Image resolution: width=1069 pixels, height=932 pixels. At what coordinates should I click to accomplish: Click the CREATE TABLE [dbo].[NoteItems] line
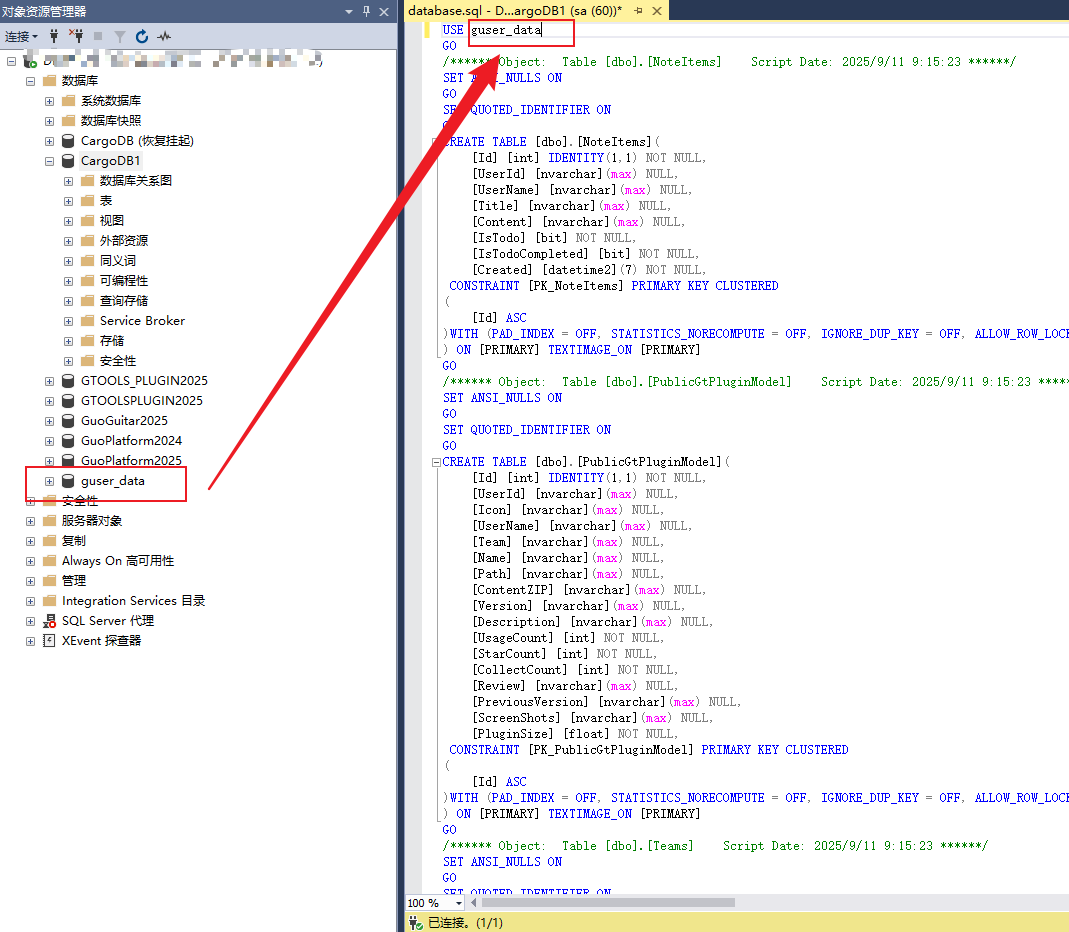551,142
